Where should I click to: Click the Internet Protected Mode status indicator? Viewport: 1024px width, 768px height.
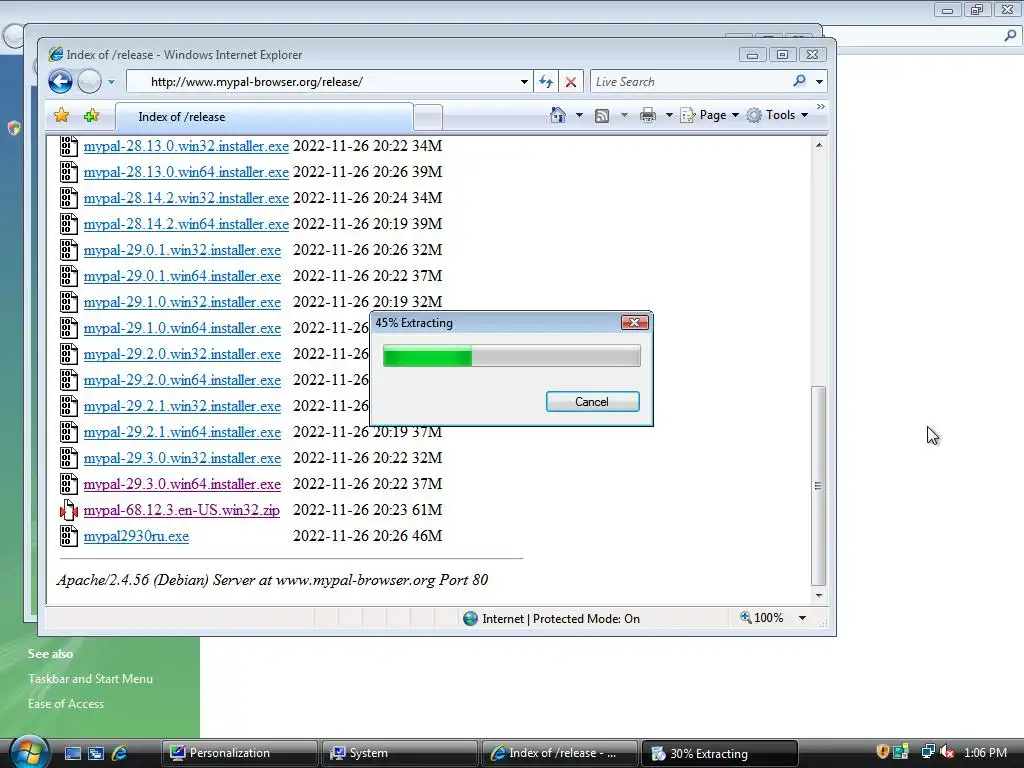click(x=552, y=618)
